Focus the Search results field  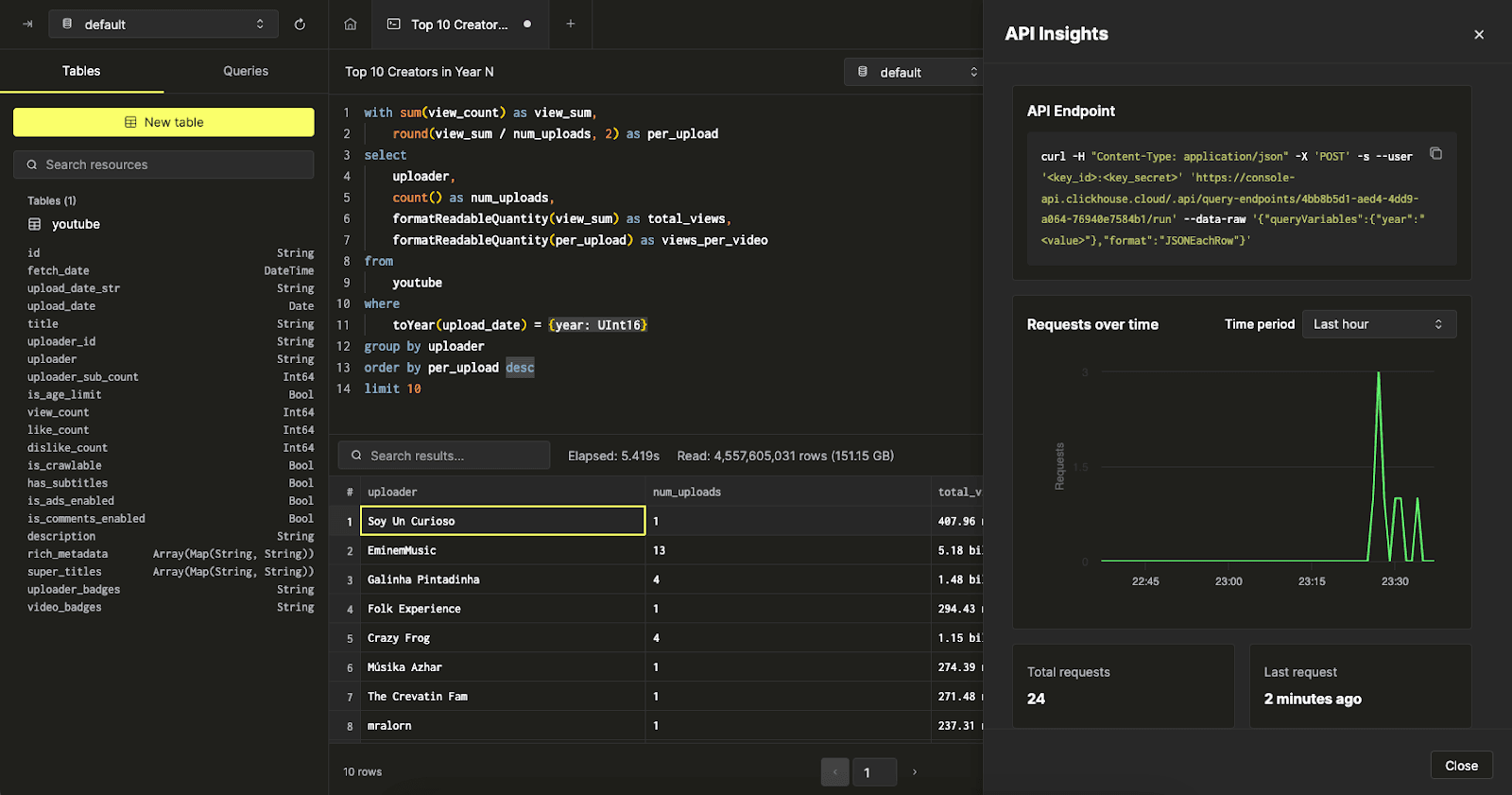click(444, 456)
